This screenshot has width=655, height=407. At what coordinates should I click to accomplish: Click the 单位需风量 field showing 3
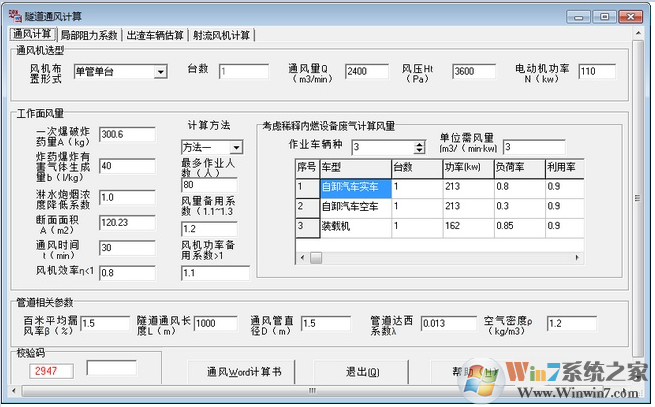click(534, 147)
